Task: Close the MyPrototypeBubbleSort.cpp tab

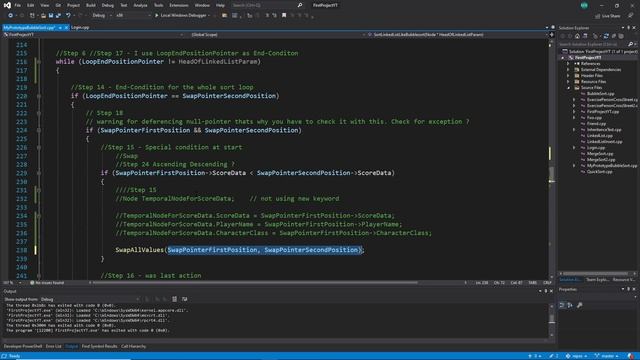Action: 66,27
